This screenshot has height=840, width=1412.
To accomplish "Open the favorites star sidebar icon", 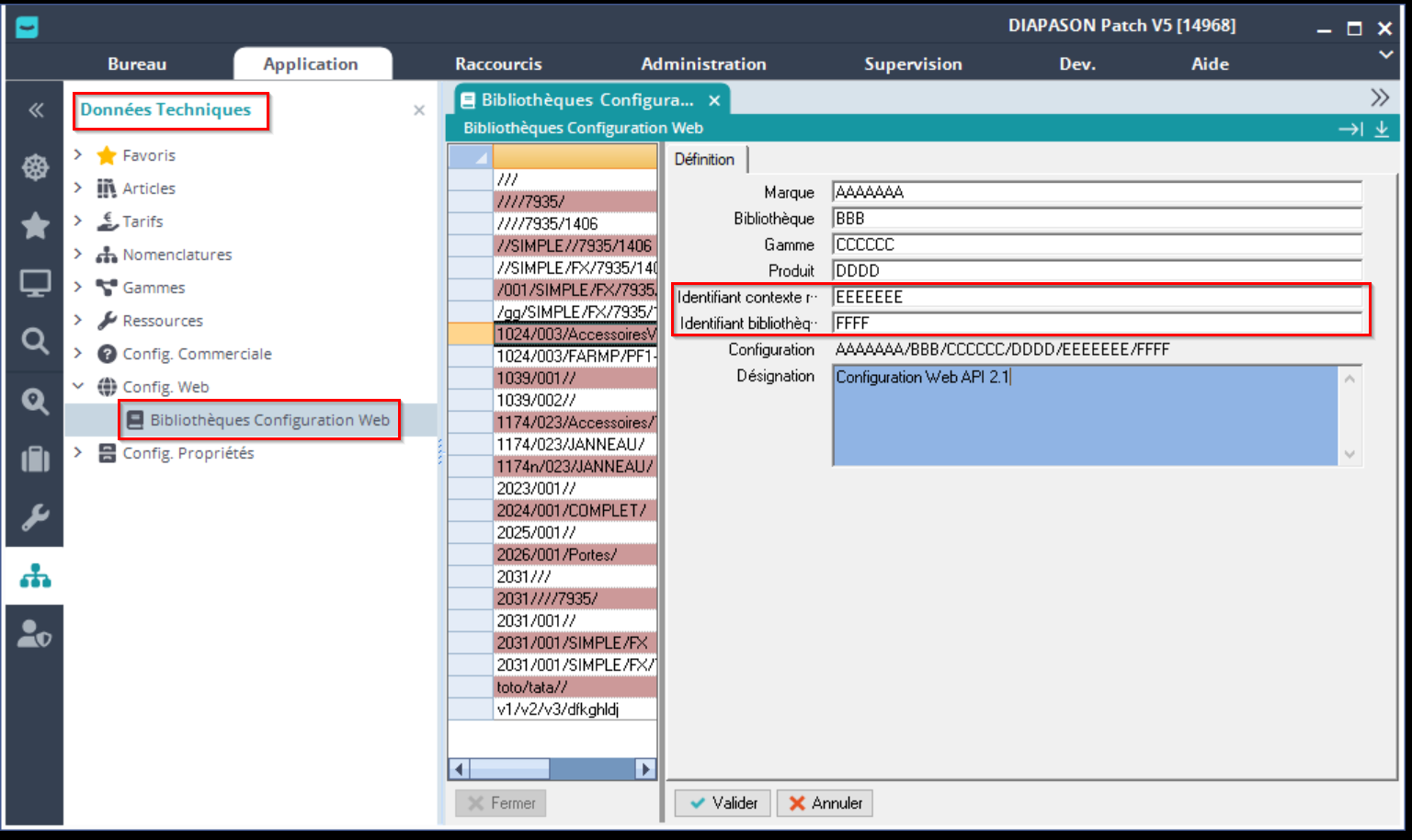I will coord(35,225).
